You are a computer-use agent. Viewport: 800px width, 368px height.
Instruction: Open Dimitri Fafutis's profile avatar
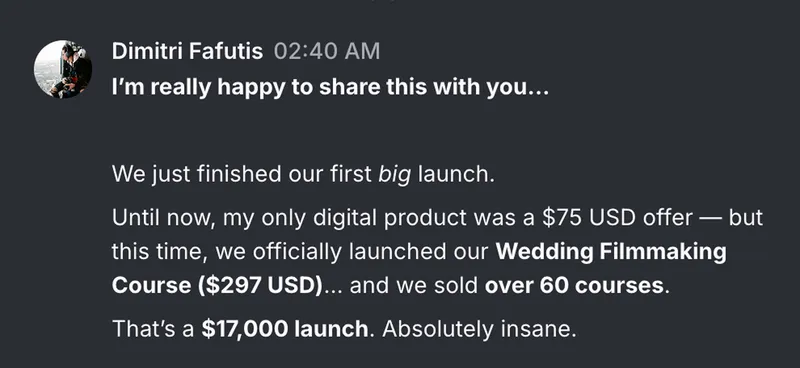63,69
